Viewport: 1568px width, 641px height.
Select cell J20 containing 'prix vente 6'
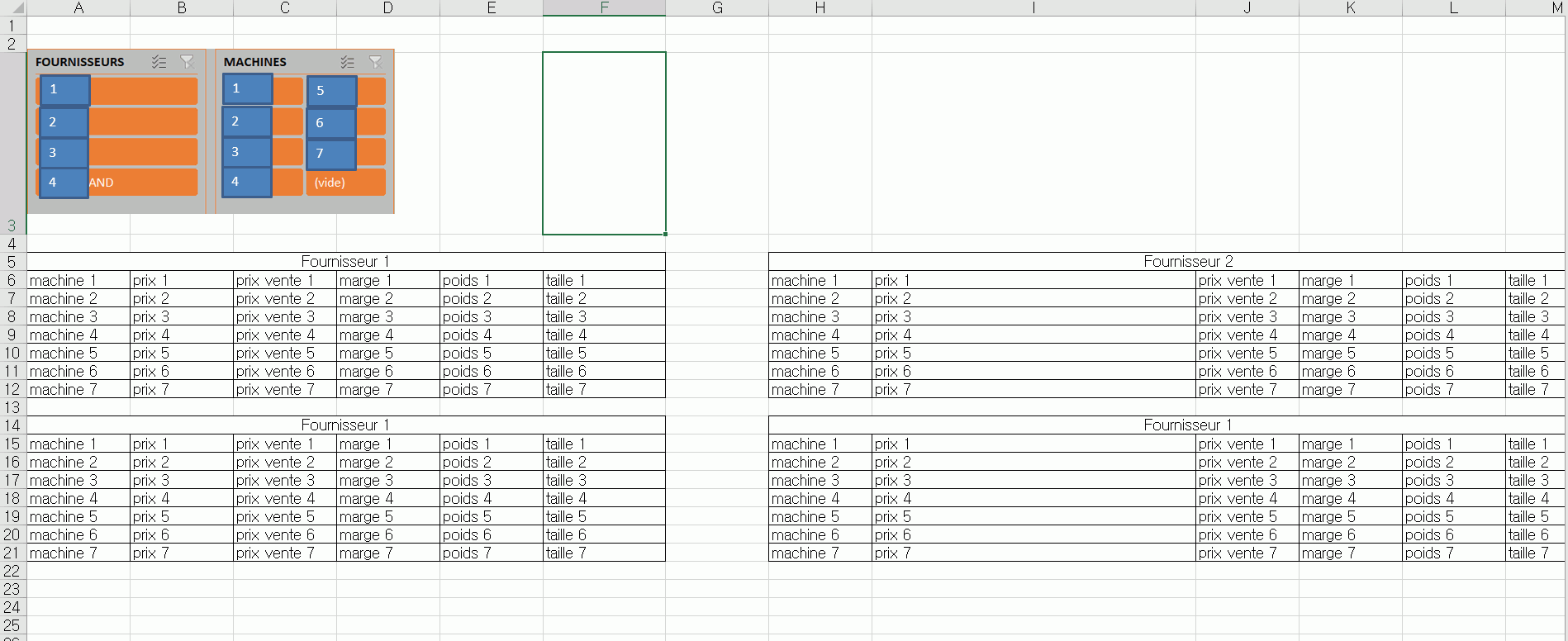point(1247,534)
